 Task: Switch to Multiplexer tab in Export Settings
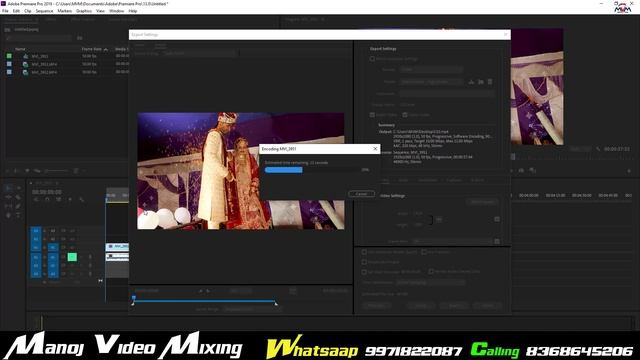[x=427, y=180]
